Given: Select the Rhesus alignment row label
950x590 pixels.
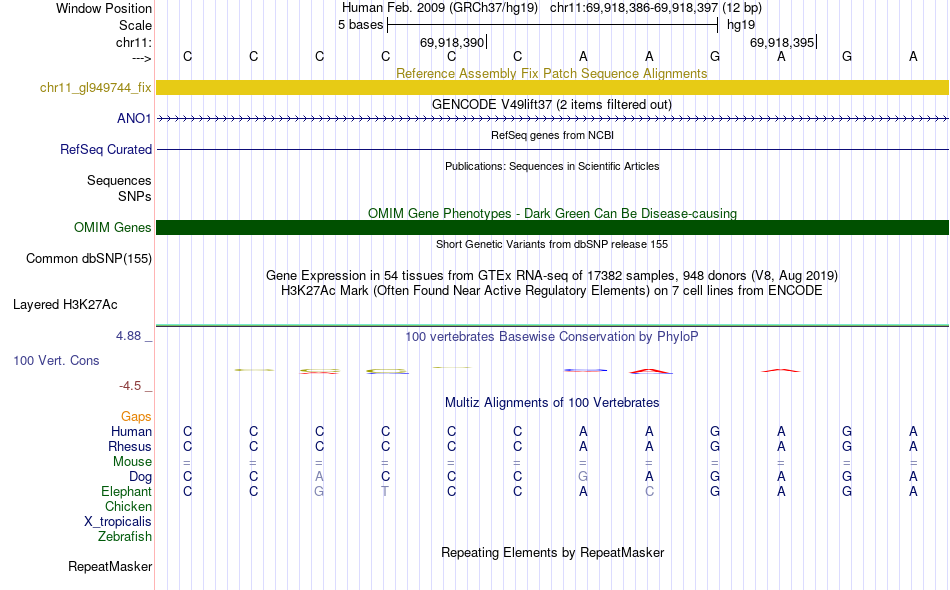Looking at the screenshot, I should pyautogui.click(x=130, y=446).
